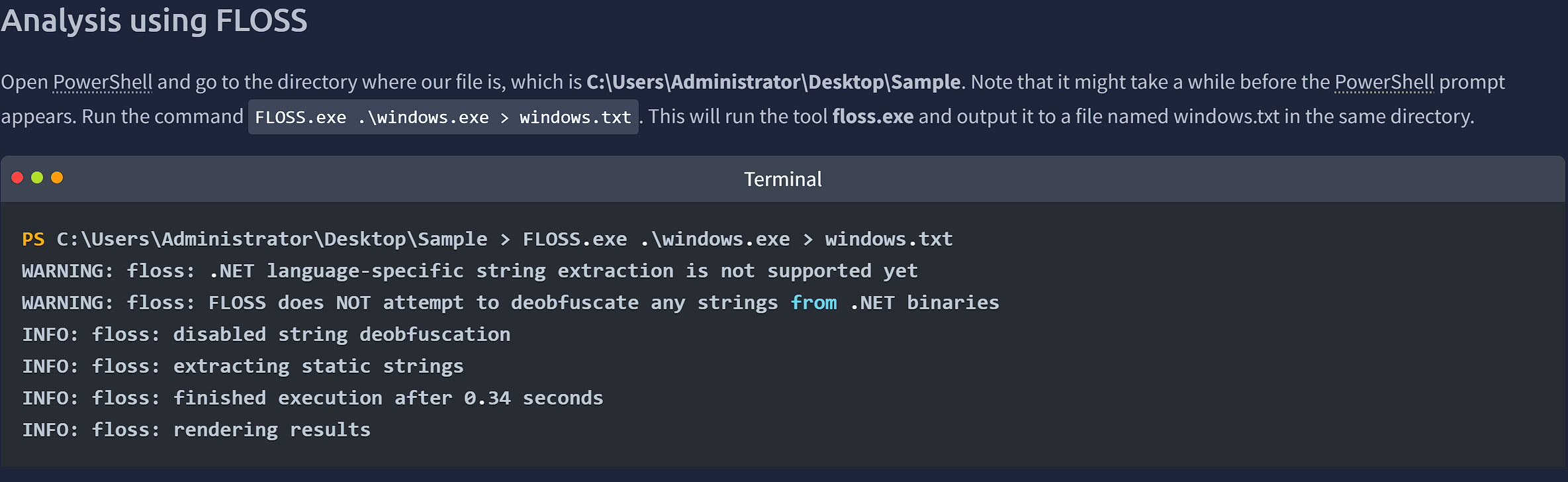Click line 'rendering results'
Viewport: 1568px width, 482px height.
tap(196, 430)
